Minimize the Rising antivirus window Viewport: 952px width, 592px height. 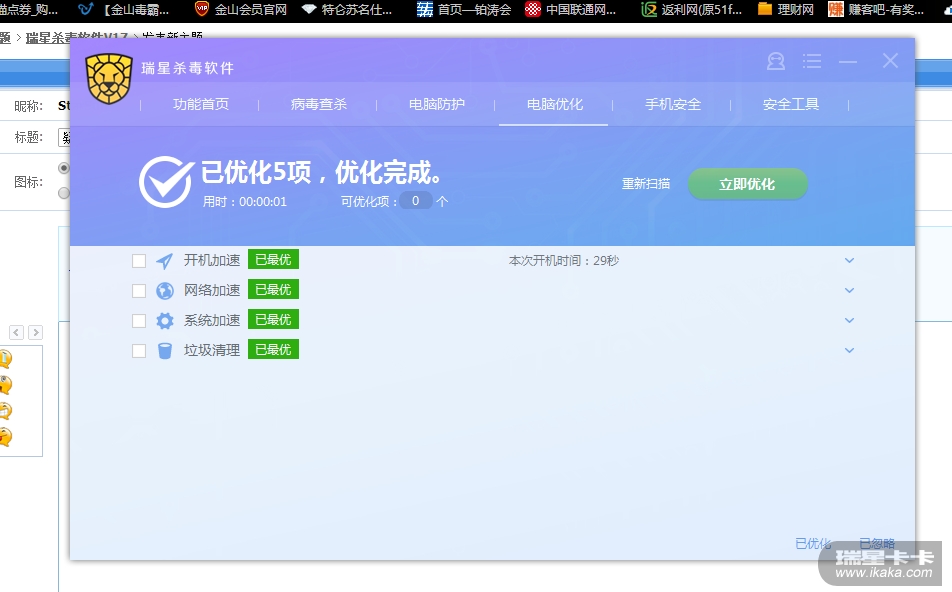coord(848,61)
